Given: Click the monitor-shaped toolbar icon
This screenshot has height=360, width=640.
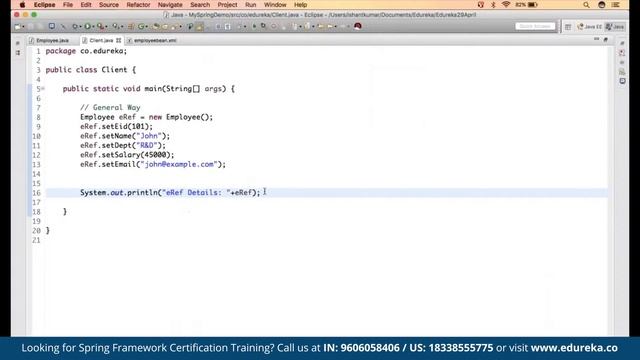Looking at the screenshot, I should click(52, 26).
